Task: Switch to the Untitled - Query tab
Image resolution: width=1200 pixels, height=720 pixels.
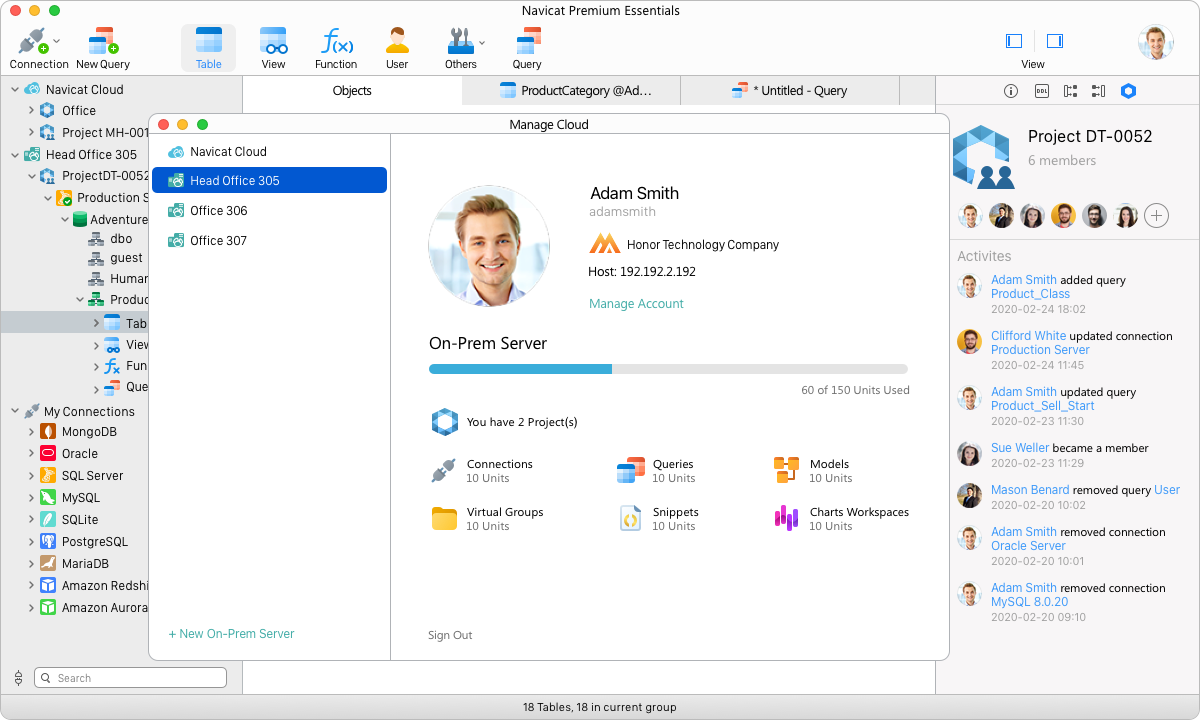Action: (790, 90)
